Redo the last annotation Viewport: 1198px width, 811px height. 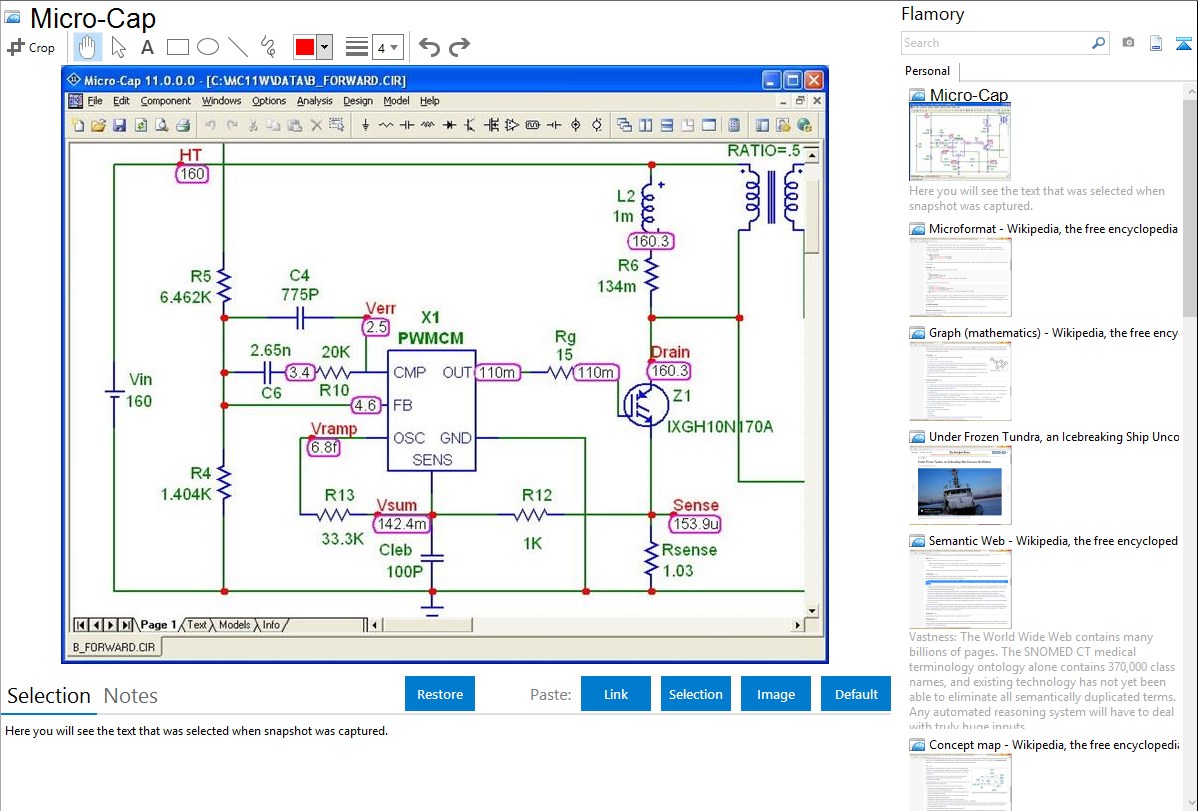coord(459,47)
